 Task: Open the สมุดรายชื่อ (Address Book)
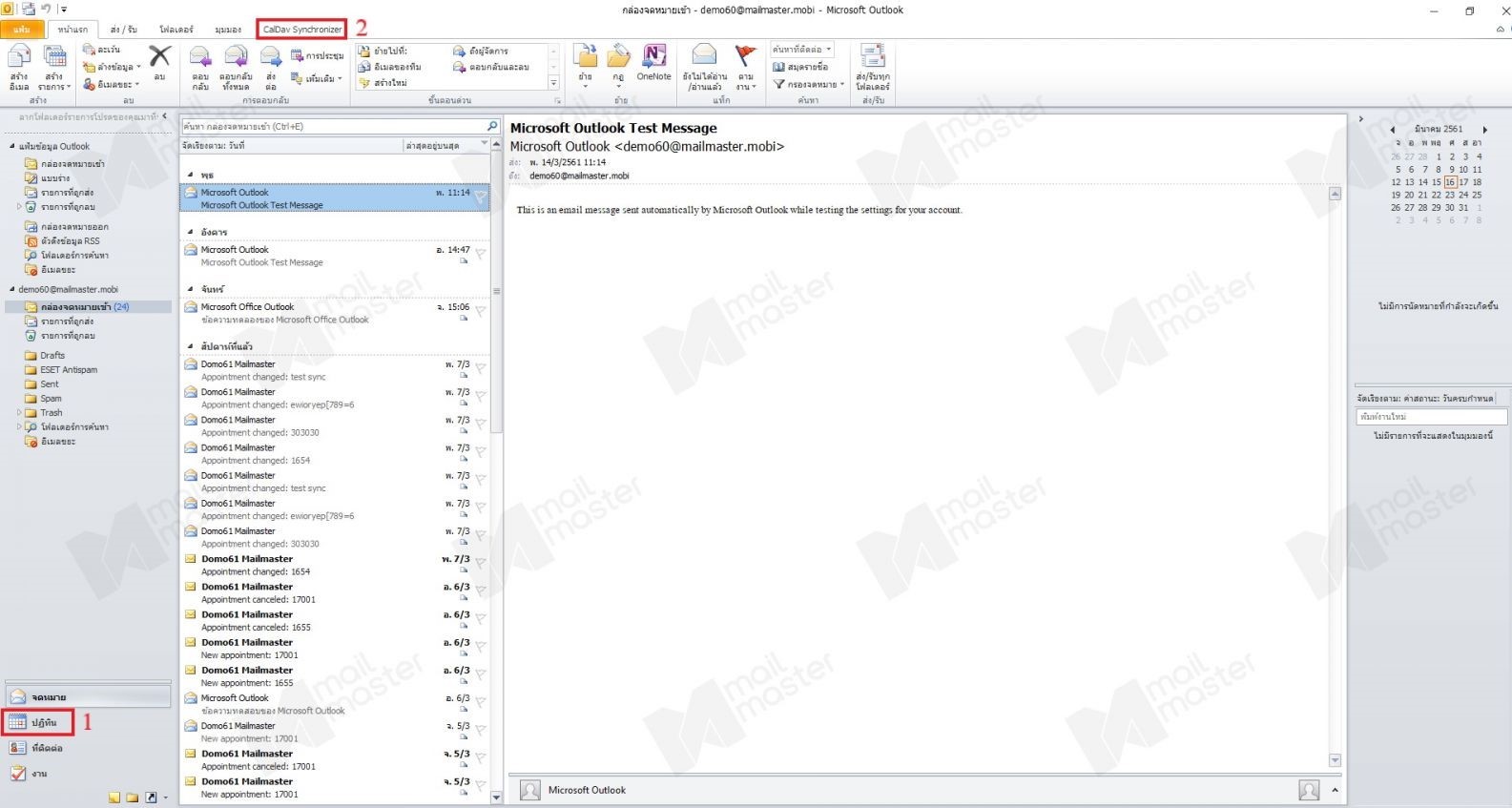tap(800, 67)
